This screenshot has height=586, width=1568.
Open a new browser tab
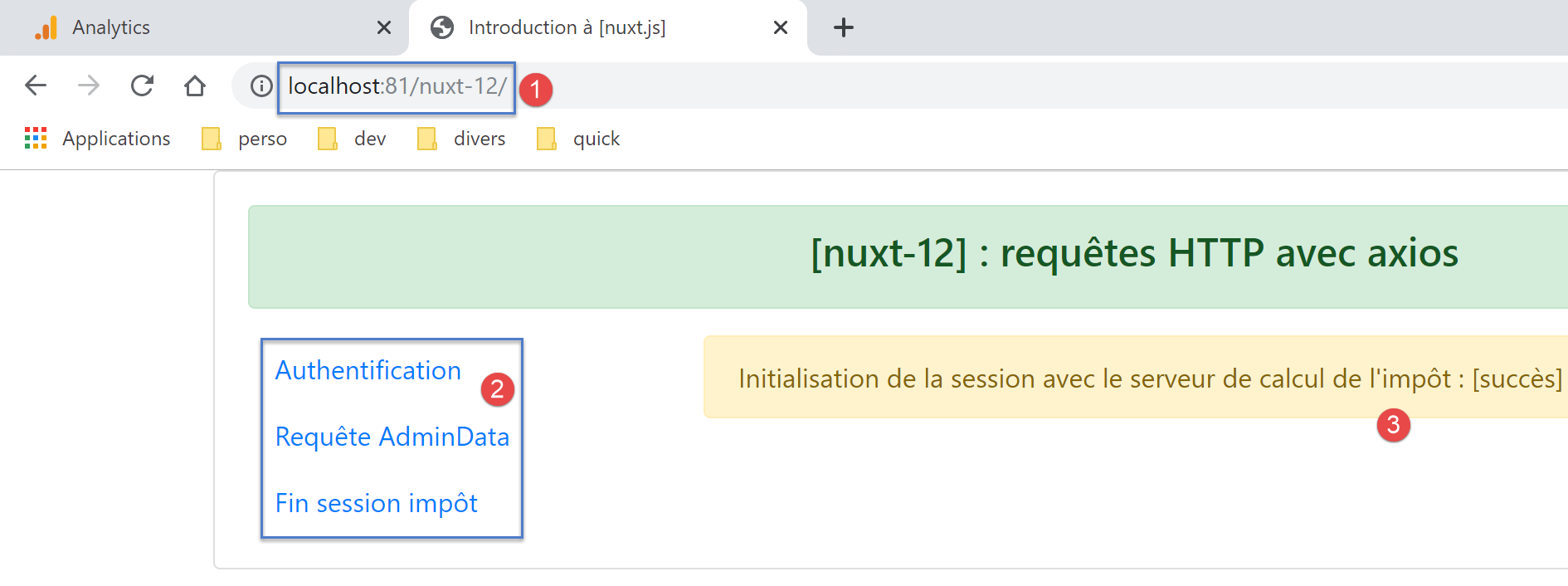point(843,27)
